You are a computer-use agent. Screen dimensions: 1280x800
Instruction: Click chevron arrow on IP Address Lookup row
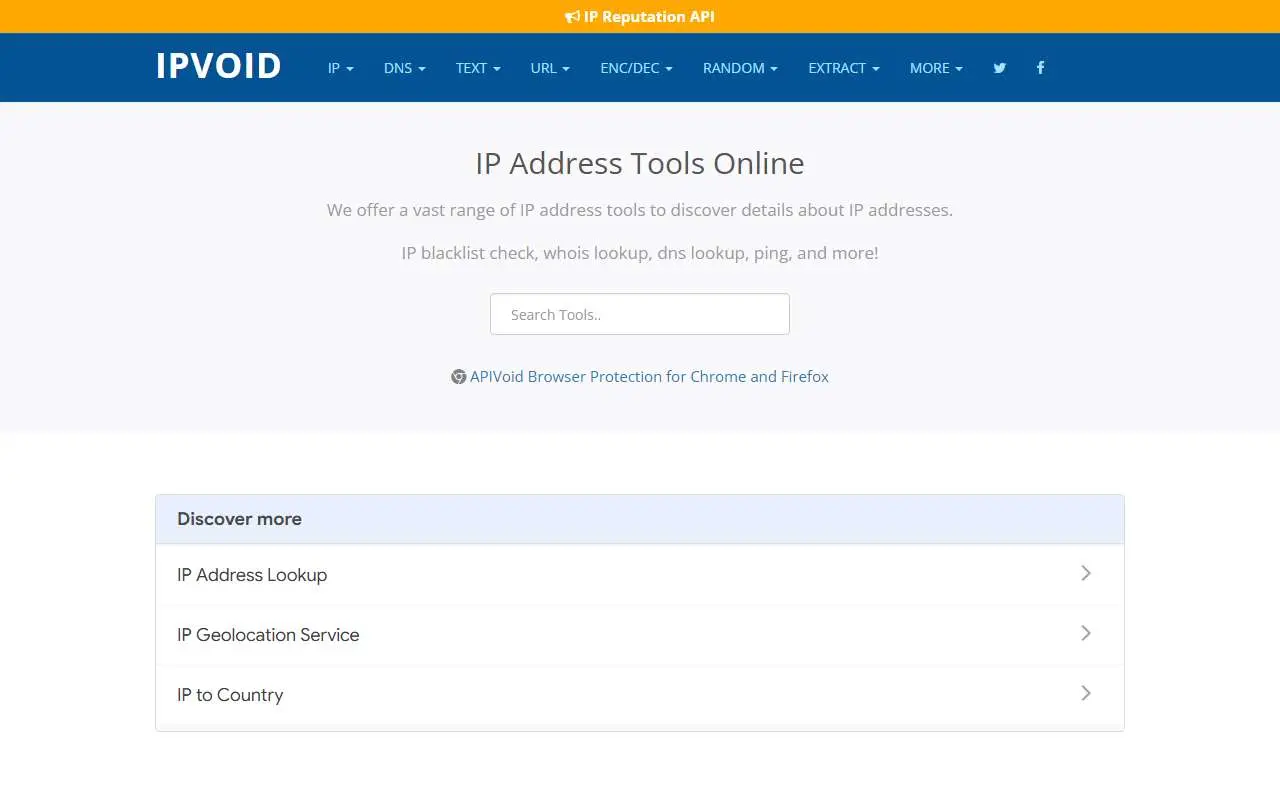pyautogui.click(x=1086, y=573)
